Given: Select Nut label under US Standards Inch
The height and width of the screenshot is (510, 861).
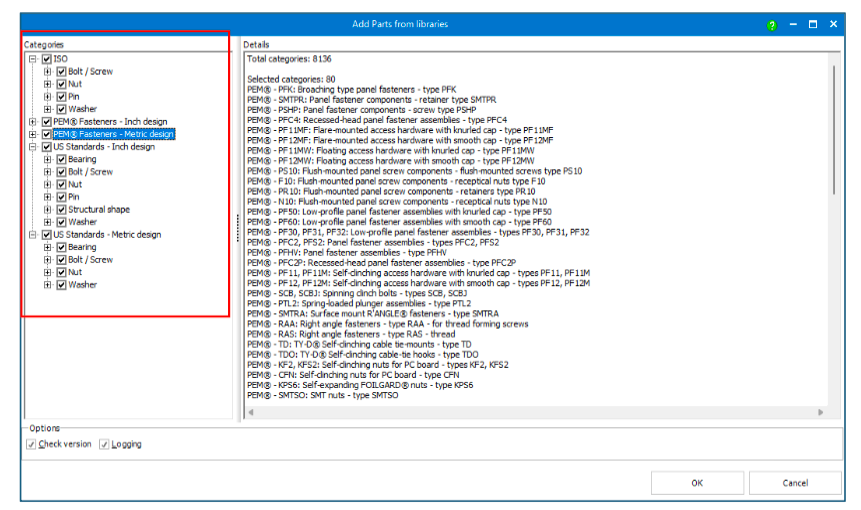Looking at the screenshot, I should tap(75, 184).
